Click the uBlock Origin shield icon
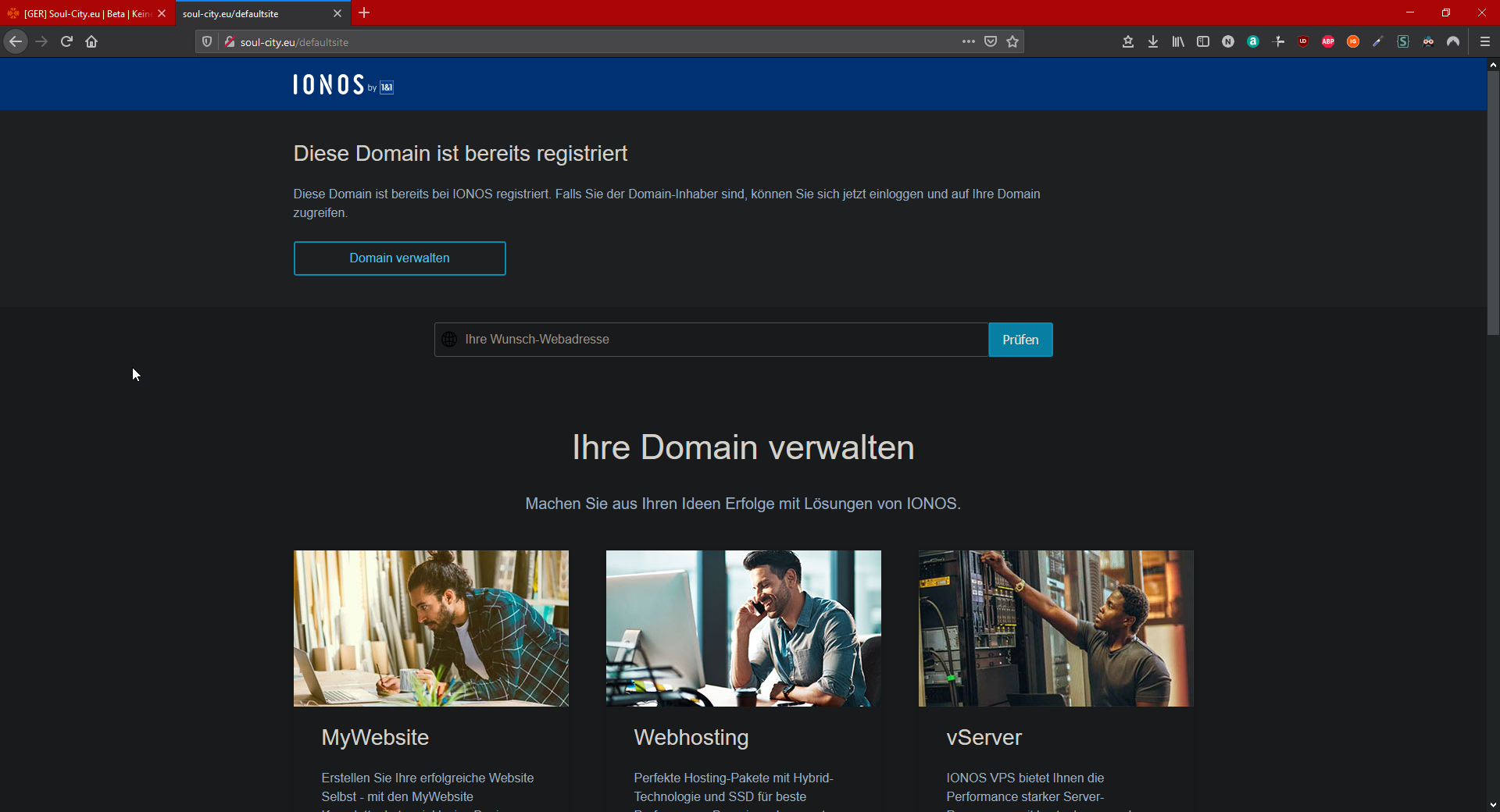1500x812 pixels. click(1303, 42)
